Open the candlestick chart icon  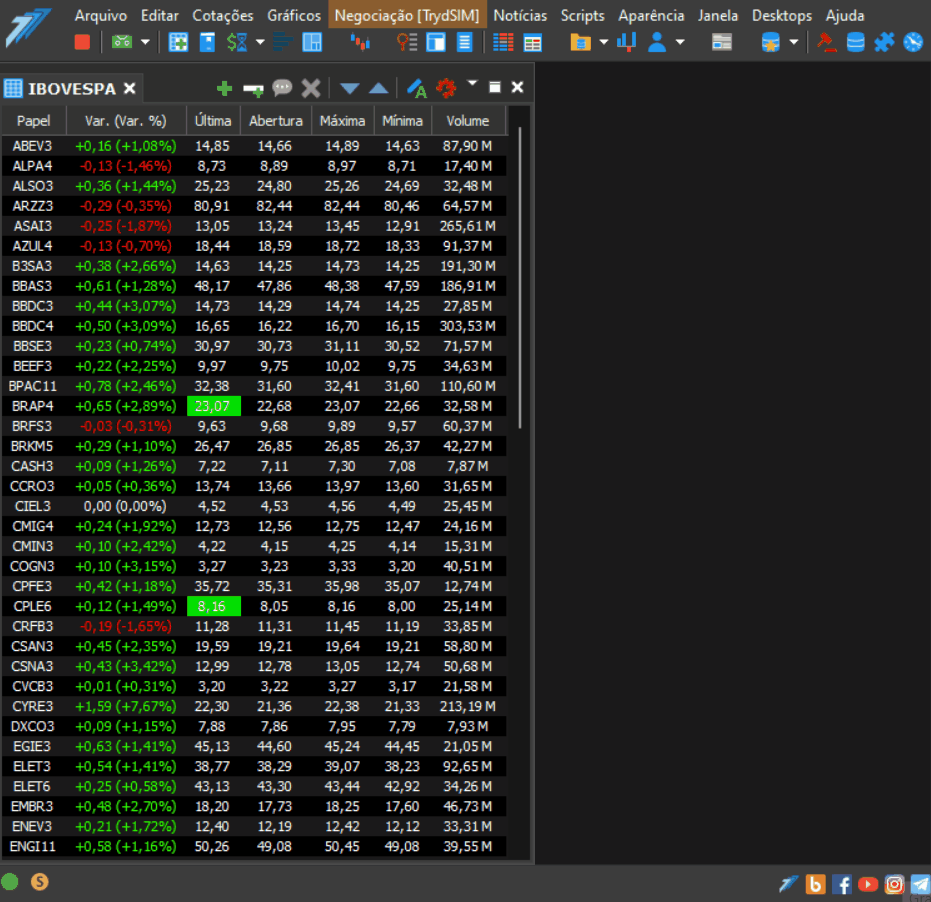point(360,42)
